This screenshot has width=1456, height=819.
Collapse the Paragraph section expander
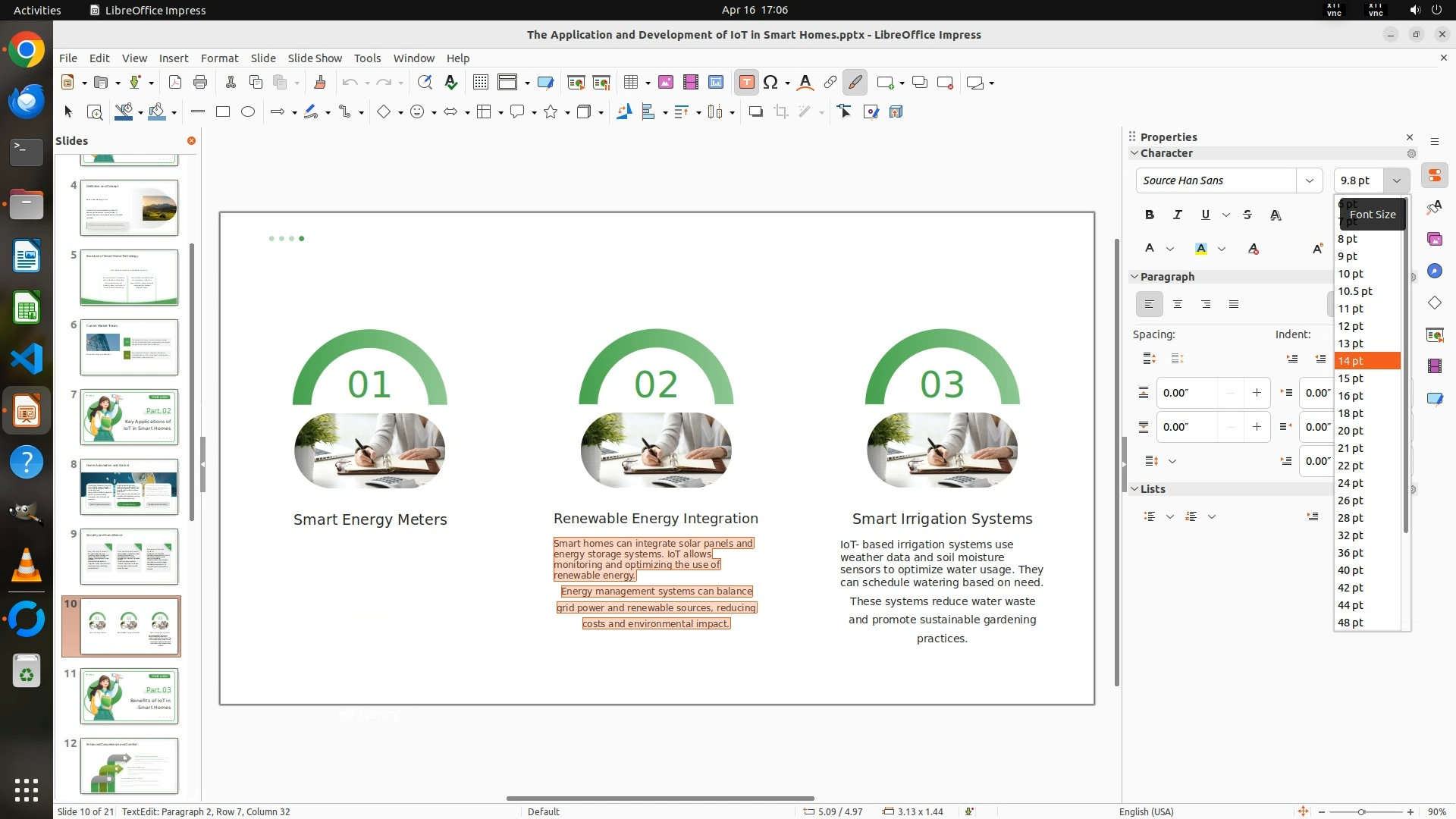1134,277
